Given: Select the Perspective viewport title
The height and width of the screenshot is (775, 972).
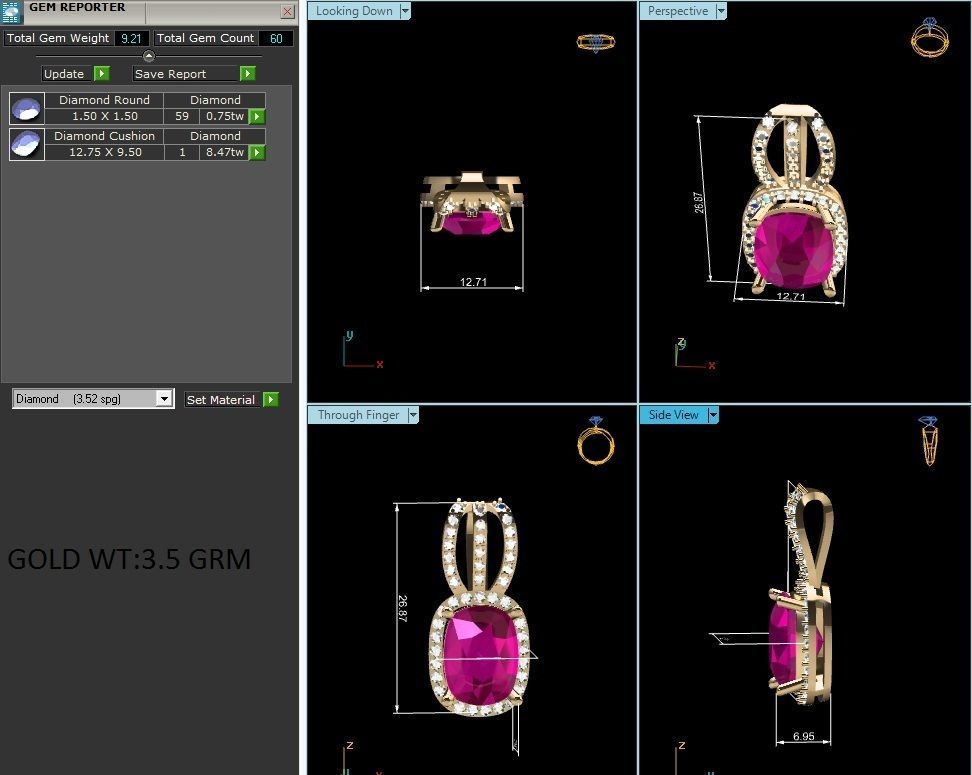Looking at the screenshot, I should tap(678, 11).
